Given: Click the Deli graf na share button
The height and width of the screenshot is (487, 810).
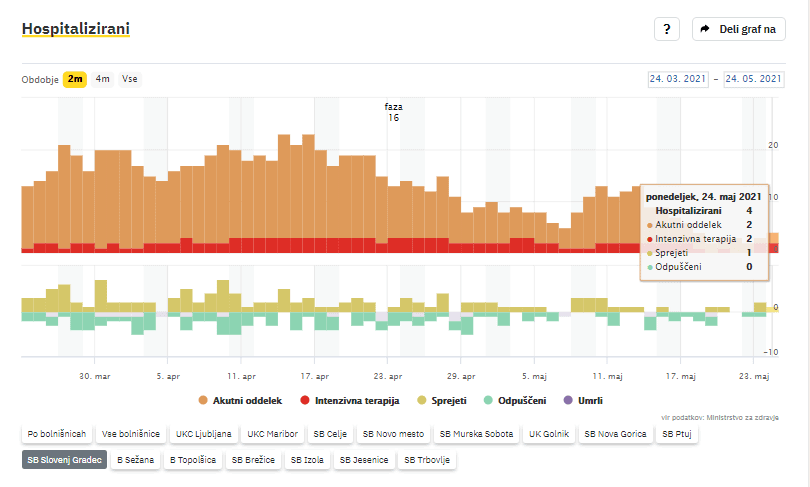Looking at the screenshot, I should (x=738, y=29).
